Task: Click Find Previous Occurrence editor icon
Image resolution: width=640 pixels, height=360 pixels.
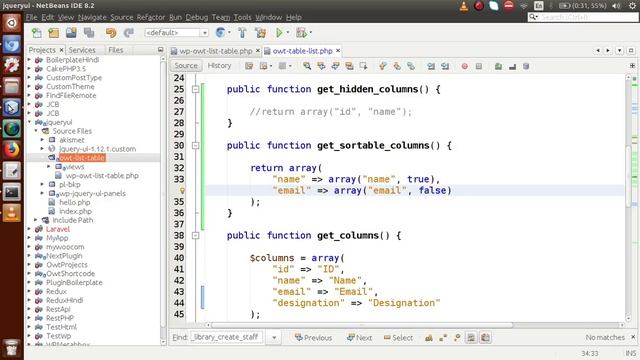Action: click(321, 66)
